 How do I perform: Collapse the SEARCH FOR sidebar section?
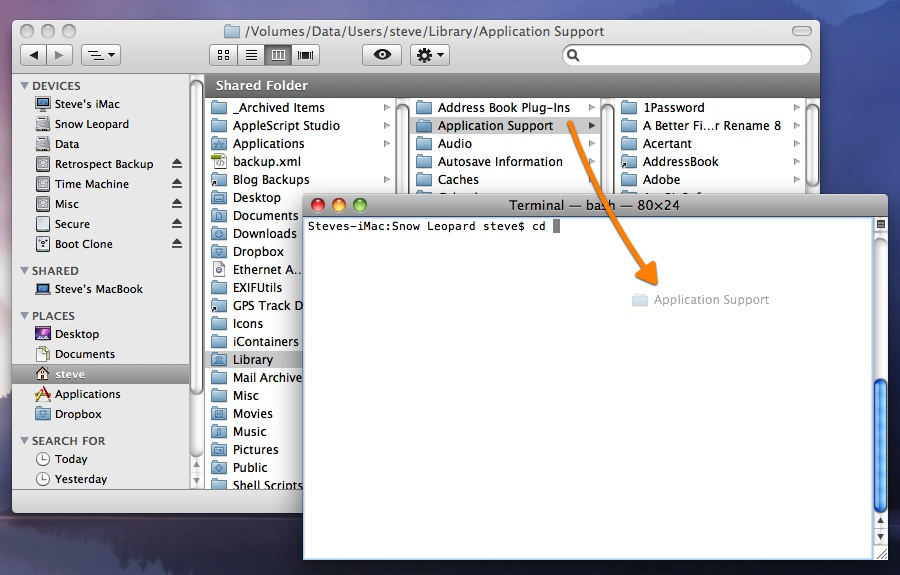pyautogui.click(x=24, y=441)
